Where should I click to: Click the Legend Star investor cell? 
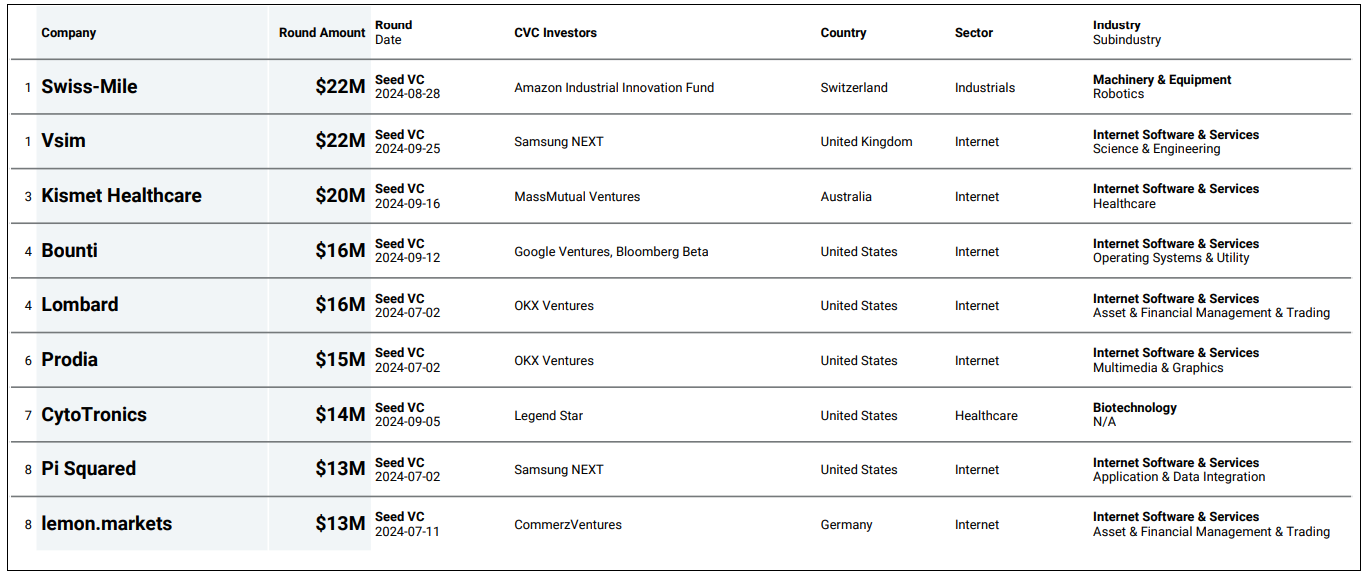pyautogui.click(x=549, y=416)
